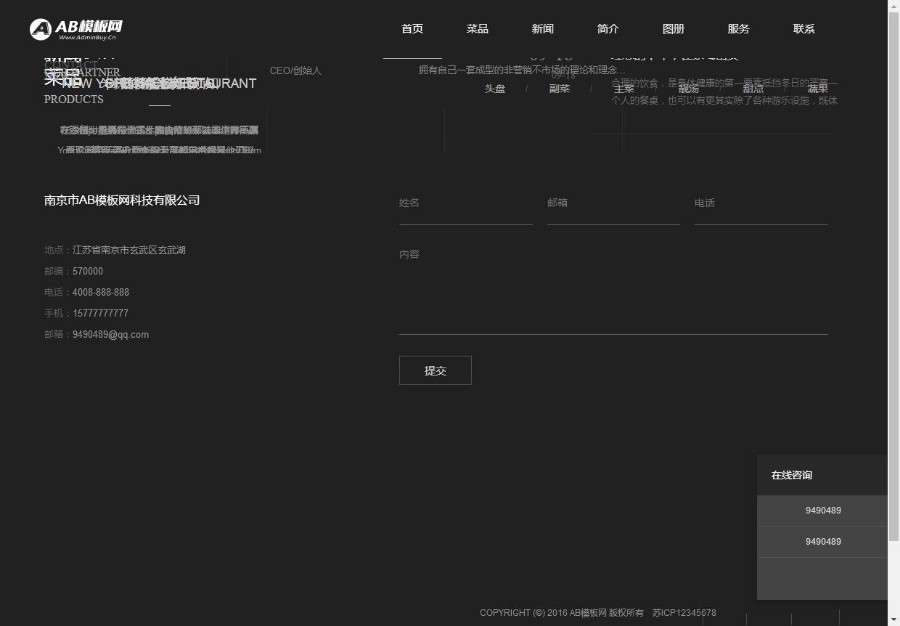This screenshot has height=626, width=900.
Task: Click the address 江苏省南京市玄武区玄武湖
Action: point(129,250)
